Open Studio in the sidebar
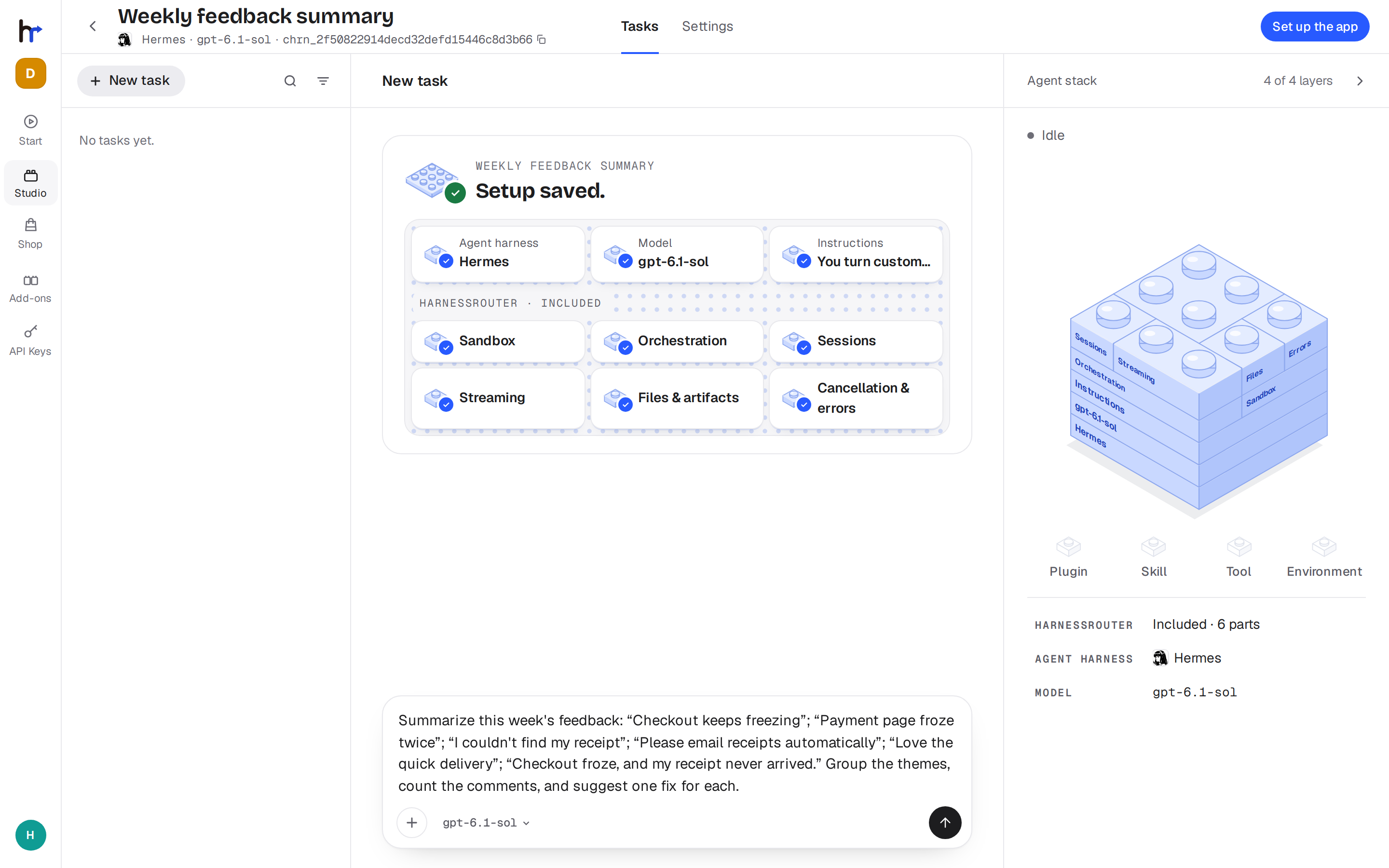The width and height of the screenshot is (1389, 868). point(30,183)
